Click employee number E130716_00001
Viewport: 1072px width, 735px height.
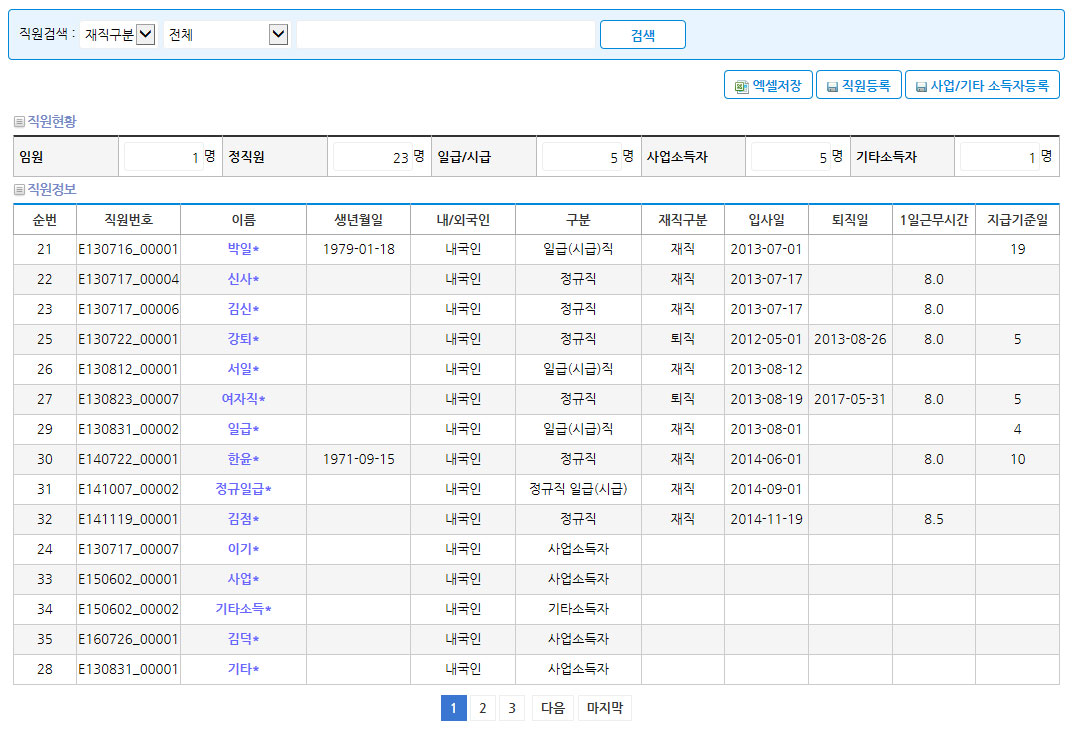tap(129, 250)
